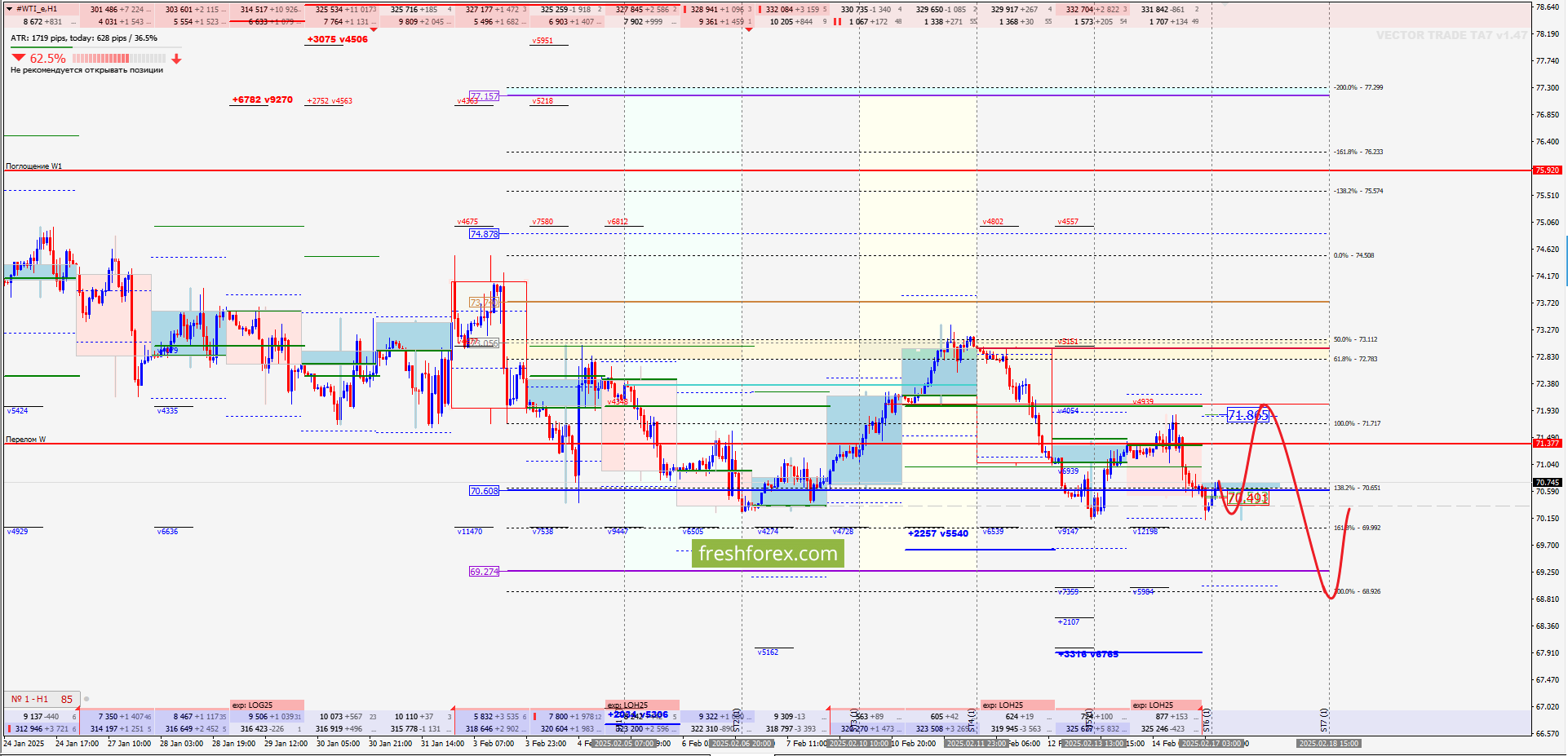Click the 78.640 price at top of scale

pyautogui.click(x=1548, y=7)
